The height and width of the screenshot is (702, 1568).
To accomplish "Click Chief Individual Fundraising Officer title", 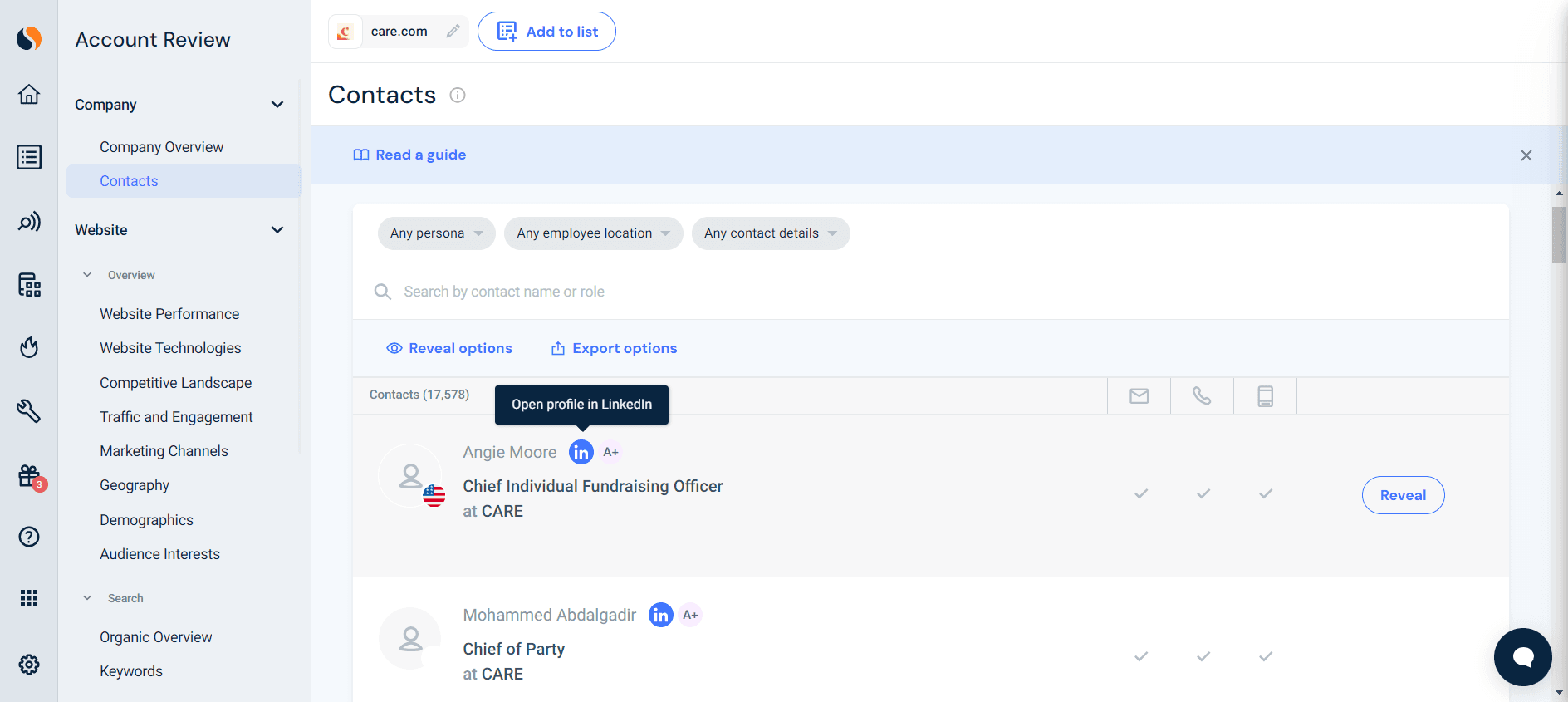I will (593, 486).
